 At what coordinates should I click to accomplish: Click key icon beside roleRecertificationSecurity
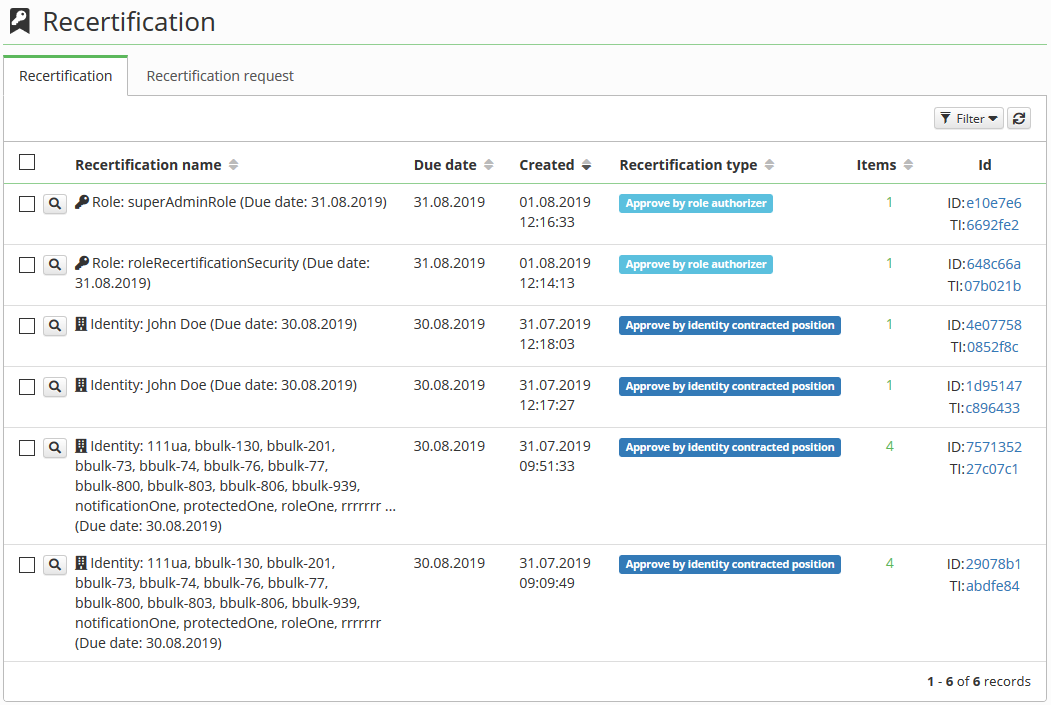[82, 263]
